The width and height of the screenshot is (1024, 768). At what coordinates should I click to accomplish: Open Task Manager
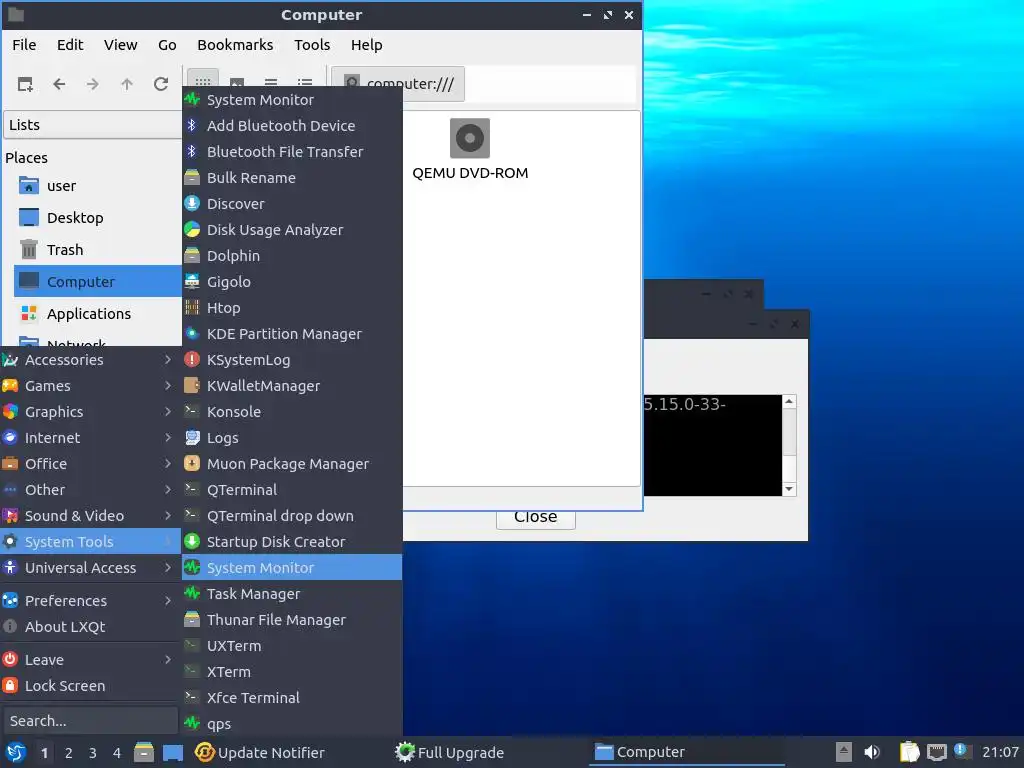tap(292, 594)
